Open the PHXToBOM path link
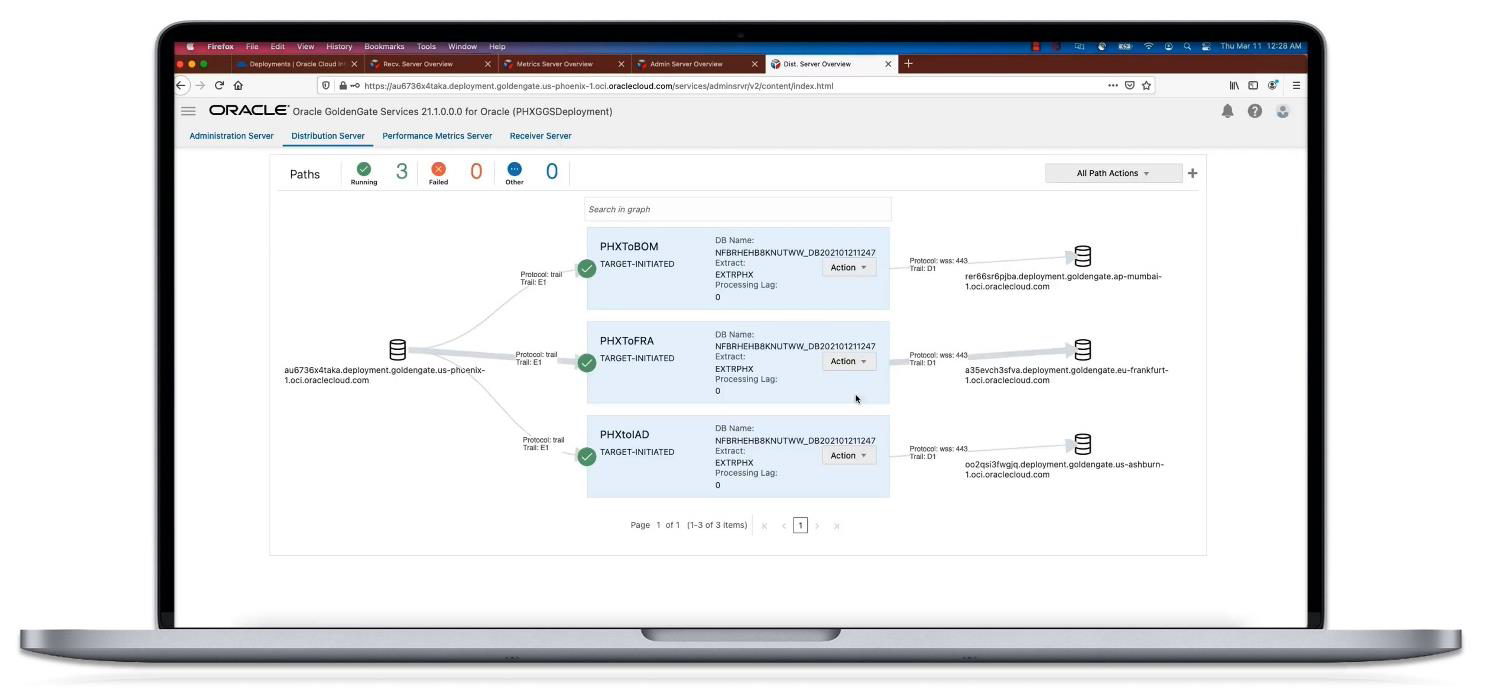Screen dimensions: 1486x699 click(629, 247)
